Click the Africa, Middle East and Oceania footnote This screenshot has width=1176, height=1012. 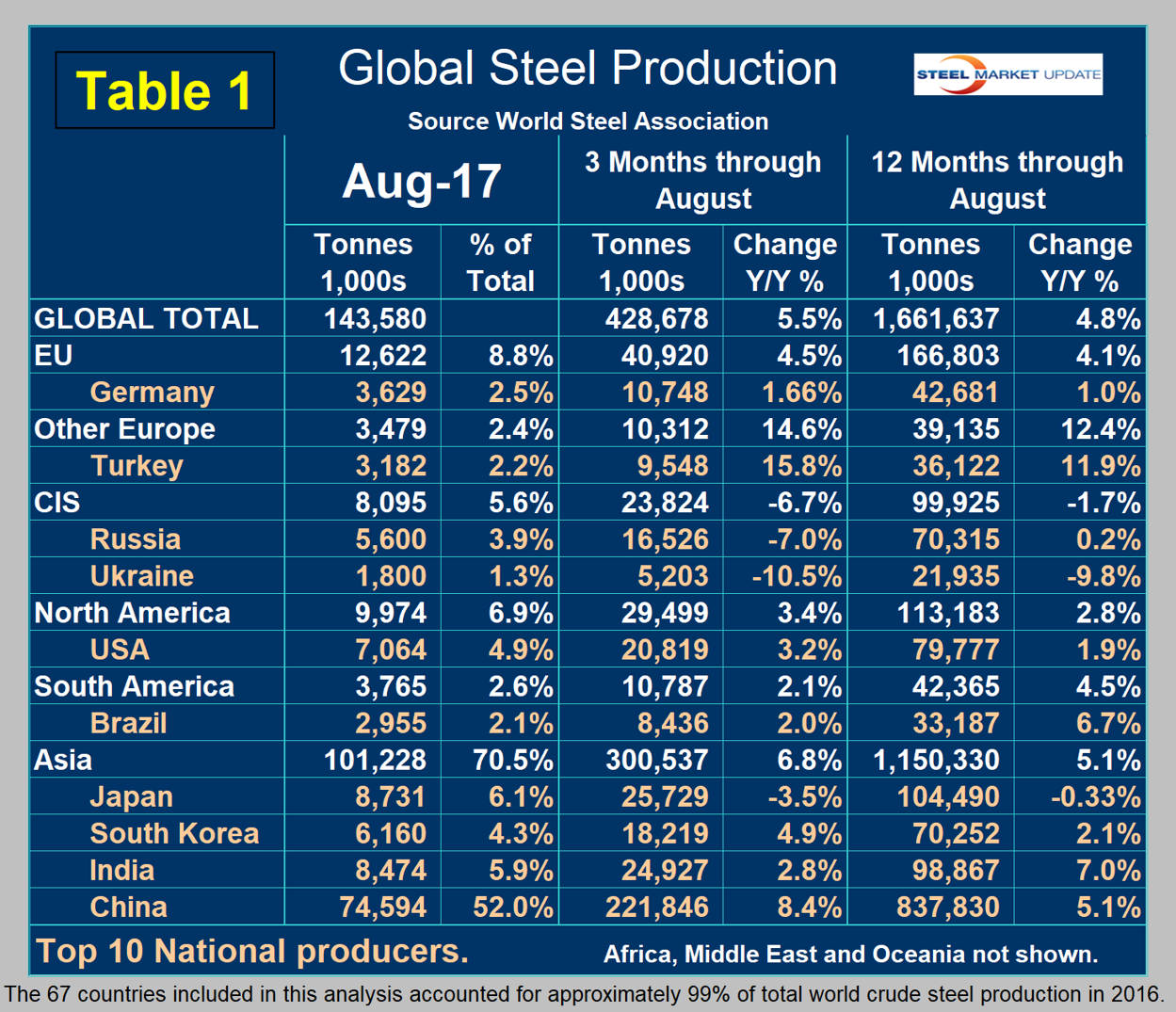[x=850, y=955]
